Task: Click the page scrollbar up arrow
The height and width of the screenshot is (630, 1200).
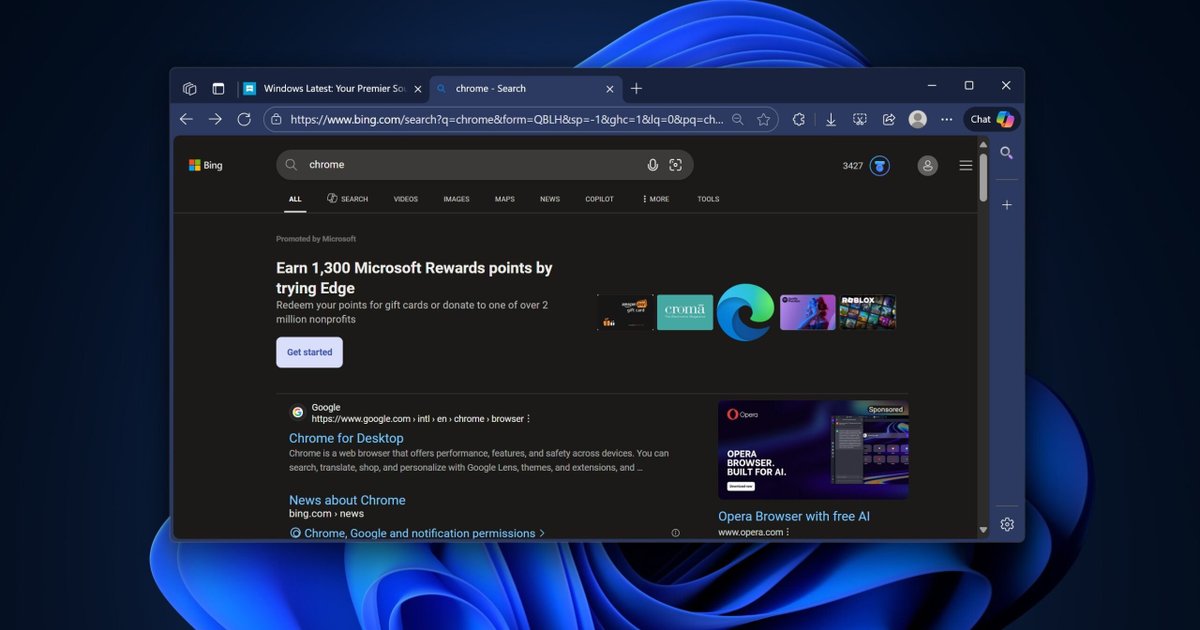Action: (x=983, y=145)
